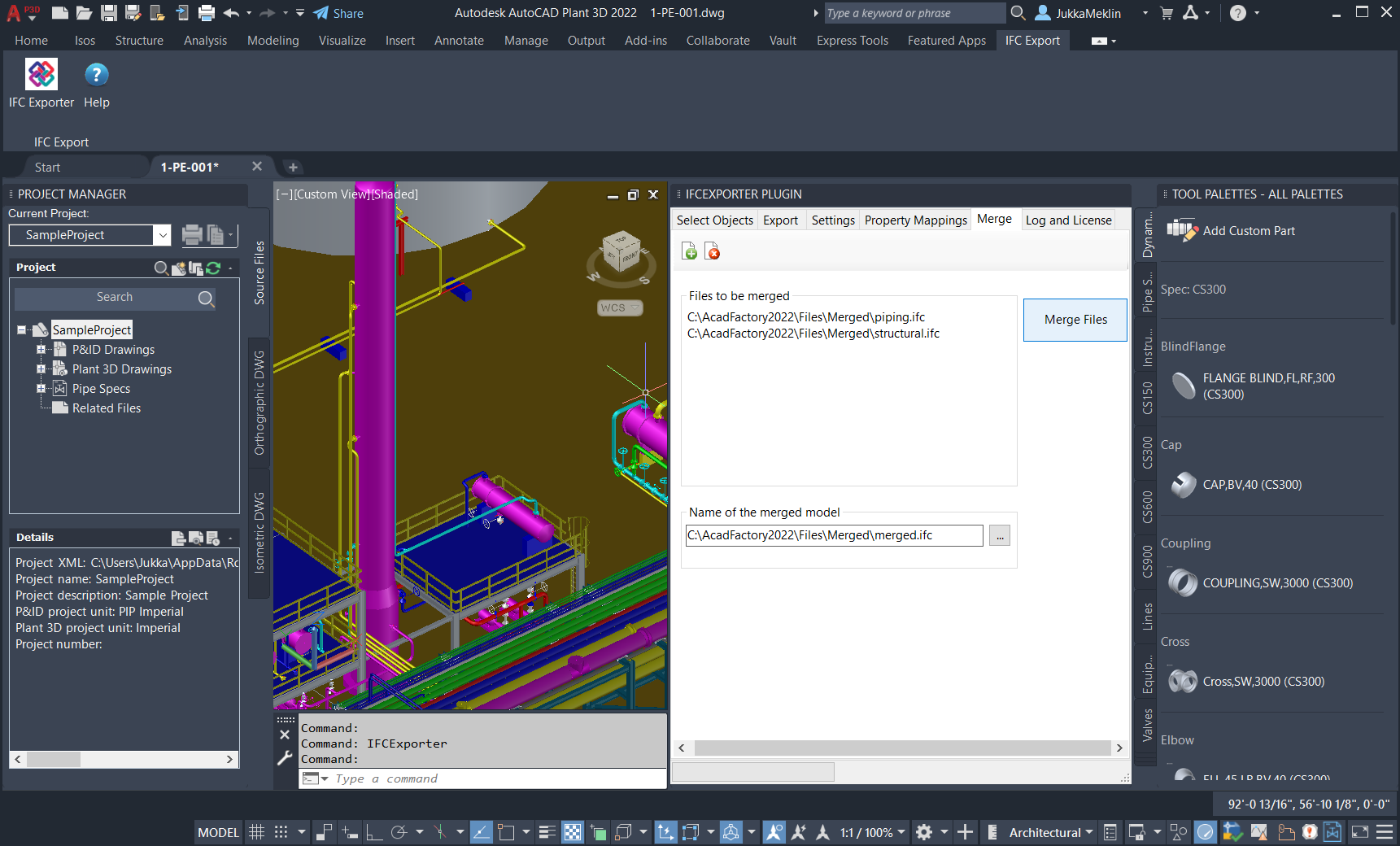This screenshot has width=1400, height=846.
Task: Click the Merge Files button
Action: point(1075,320)
